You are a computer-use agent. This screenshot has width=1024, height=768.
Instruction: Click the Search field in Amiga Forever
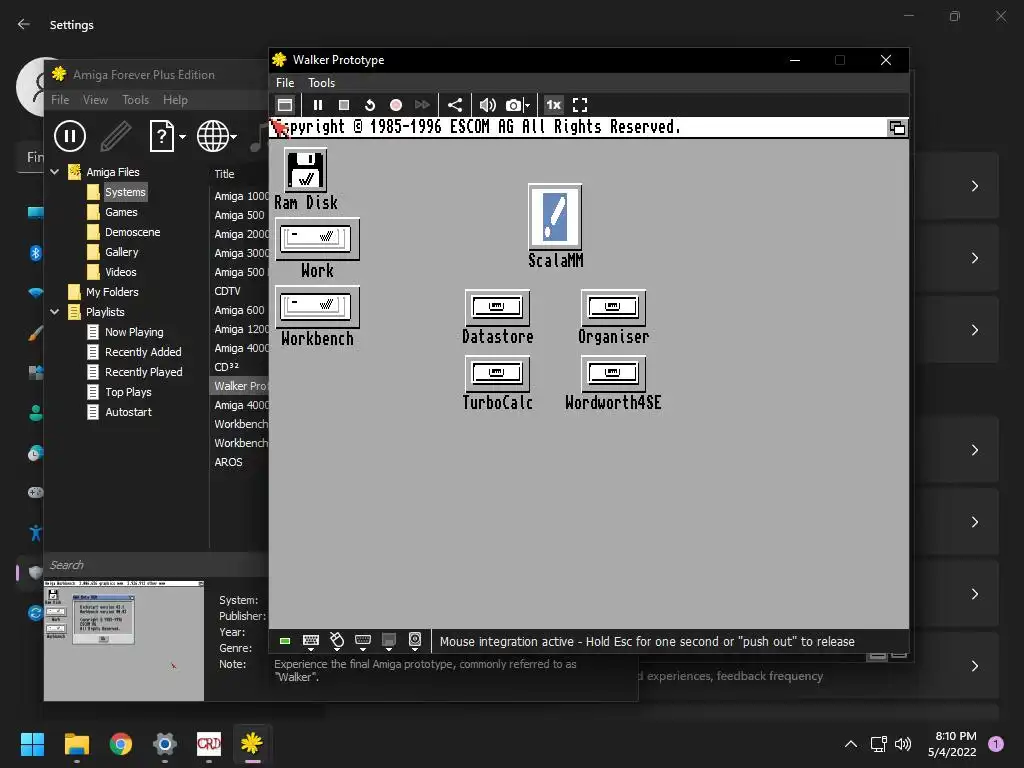(x=156, y=565)
